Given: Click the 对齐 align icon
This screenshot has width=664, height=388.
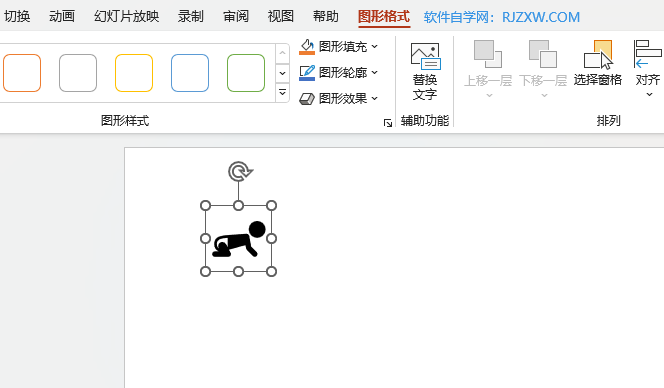Looking at the screenshot, I should [647, 54].
